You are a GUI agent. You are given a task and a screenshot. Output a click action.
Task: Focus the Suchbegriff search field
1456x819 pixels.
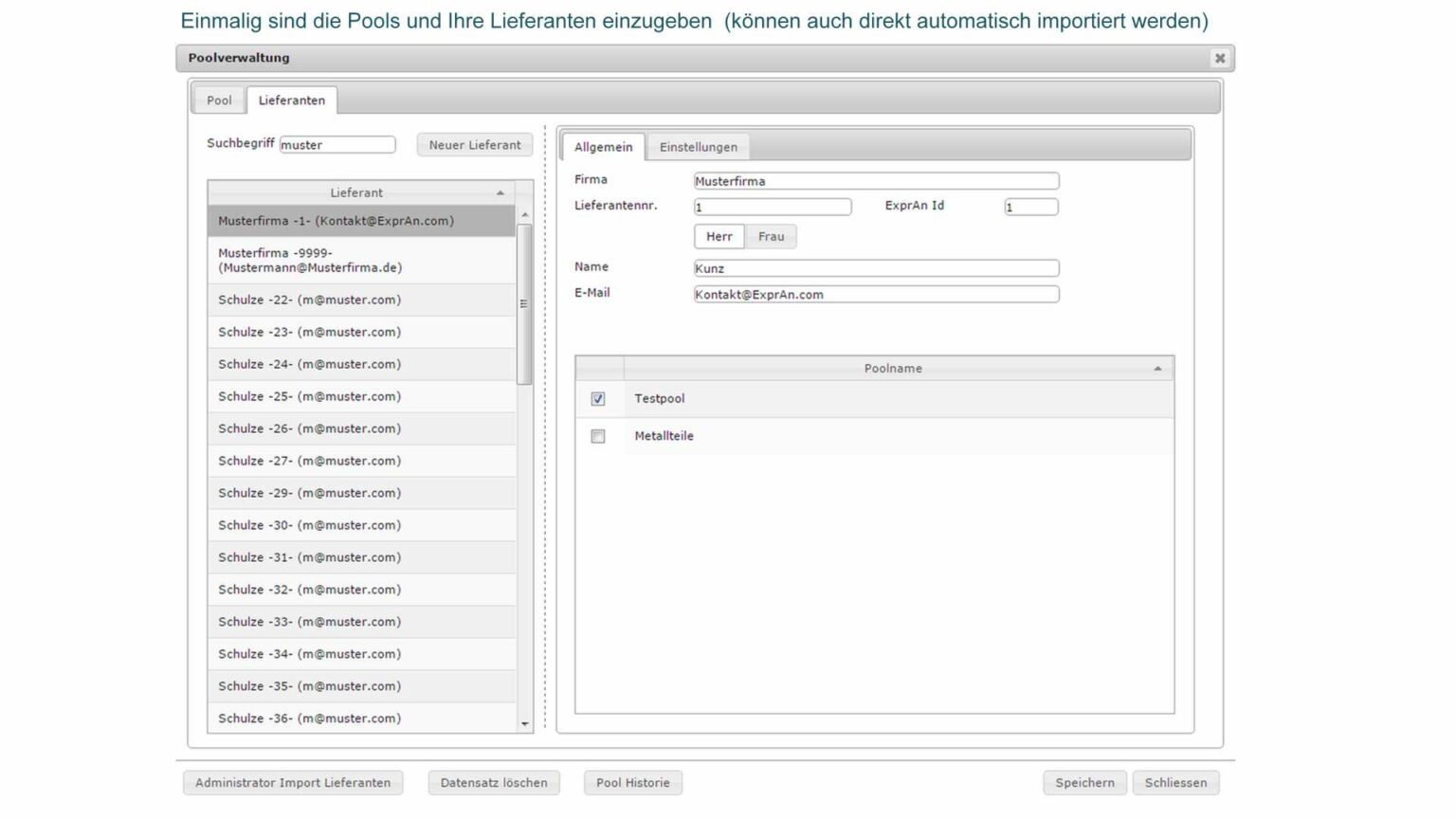[x=337, y=145]
